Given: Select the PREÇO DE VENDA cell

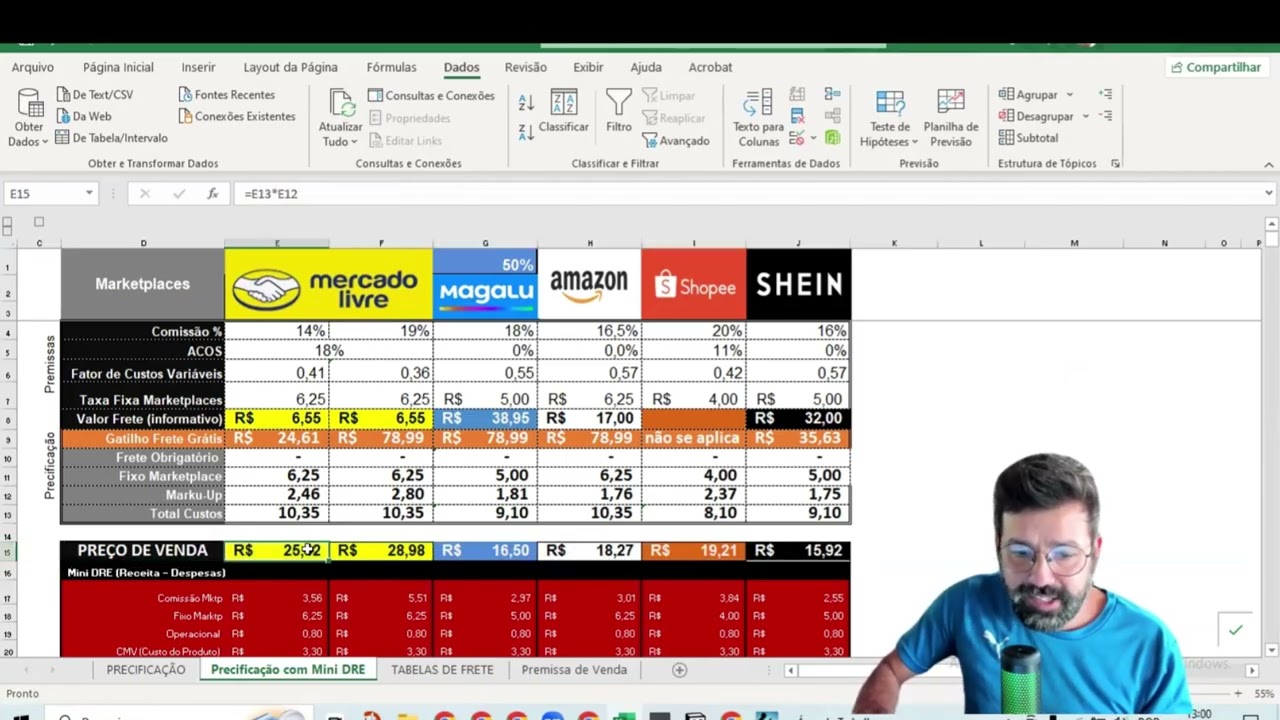Looking at the screenshot, I should [x=142, y=550].
